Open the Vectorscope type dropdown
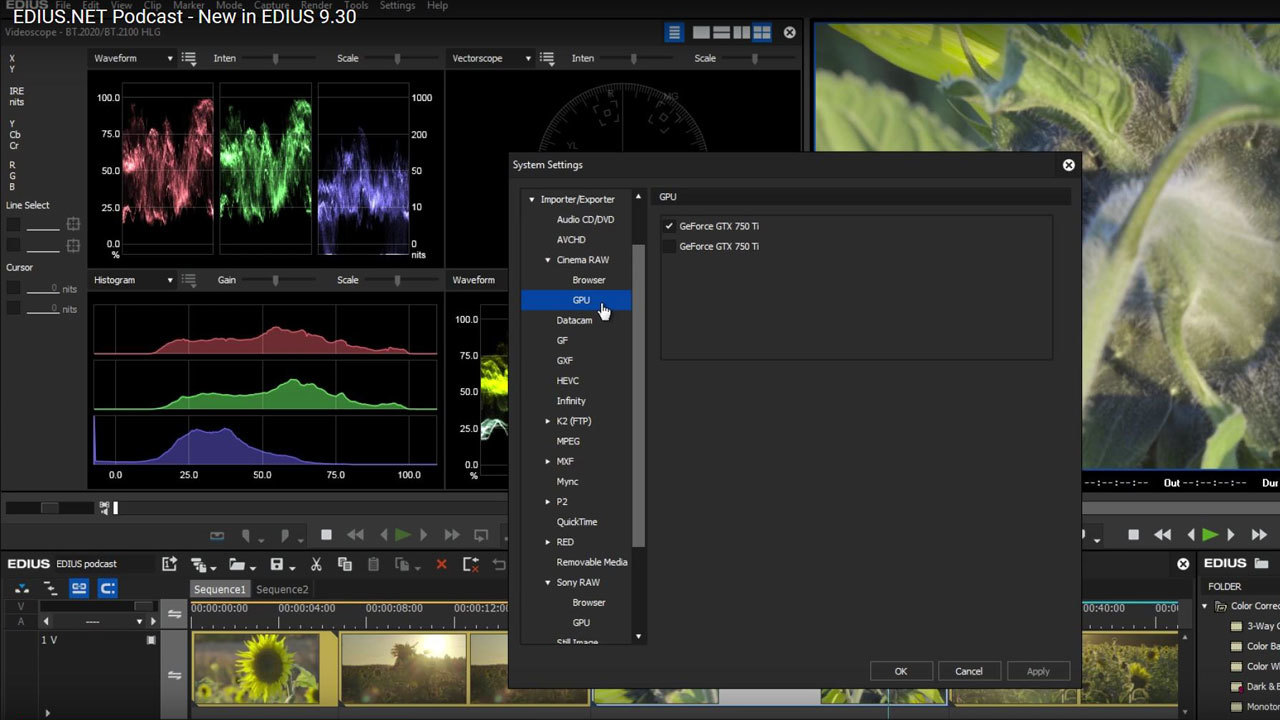The image size is (1280, 720). pyautogui.click(x=491, y=58)
